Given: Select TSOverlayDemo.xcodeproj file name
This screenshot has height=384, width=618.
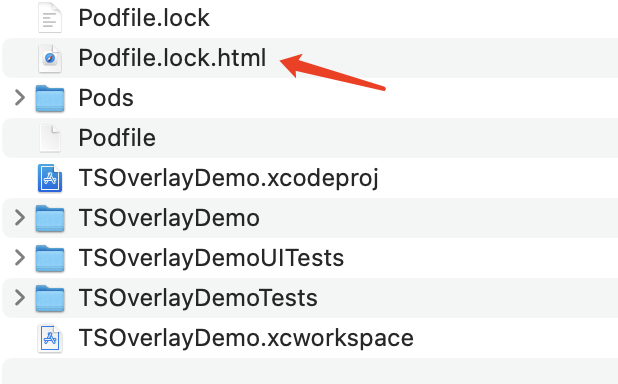Looking at the screenshot, I should [x=229, y=178].
